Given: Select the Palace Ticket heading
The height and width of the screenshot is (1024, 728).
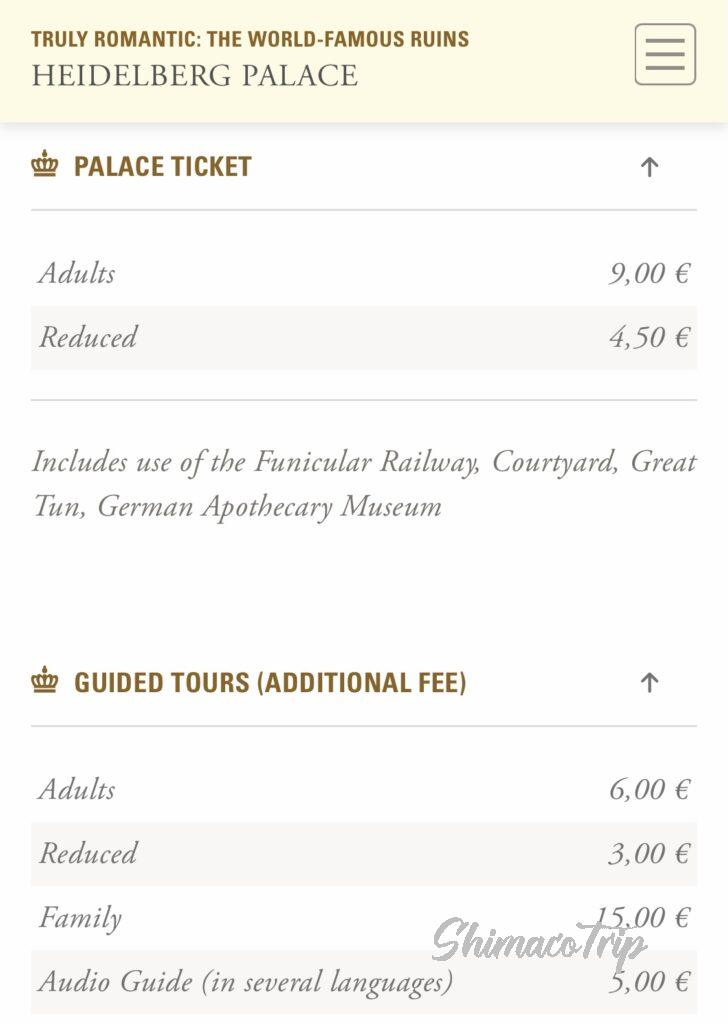Looking at the screenshot, I should click(162, 166).
